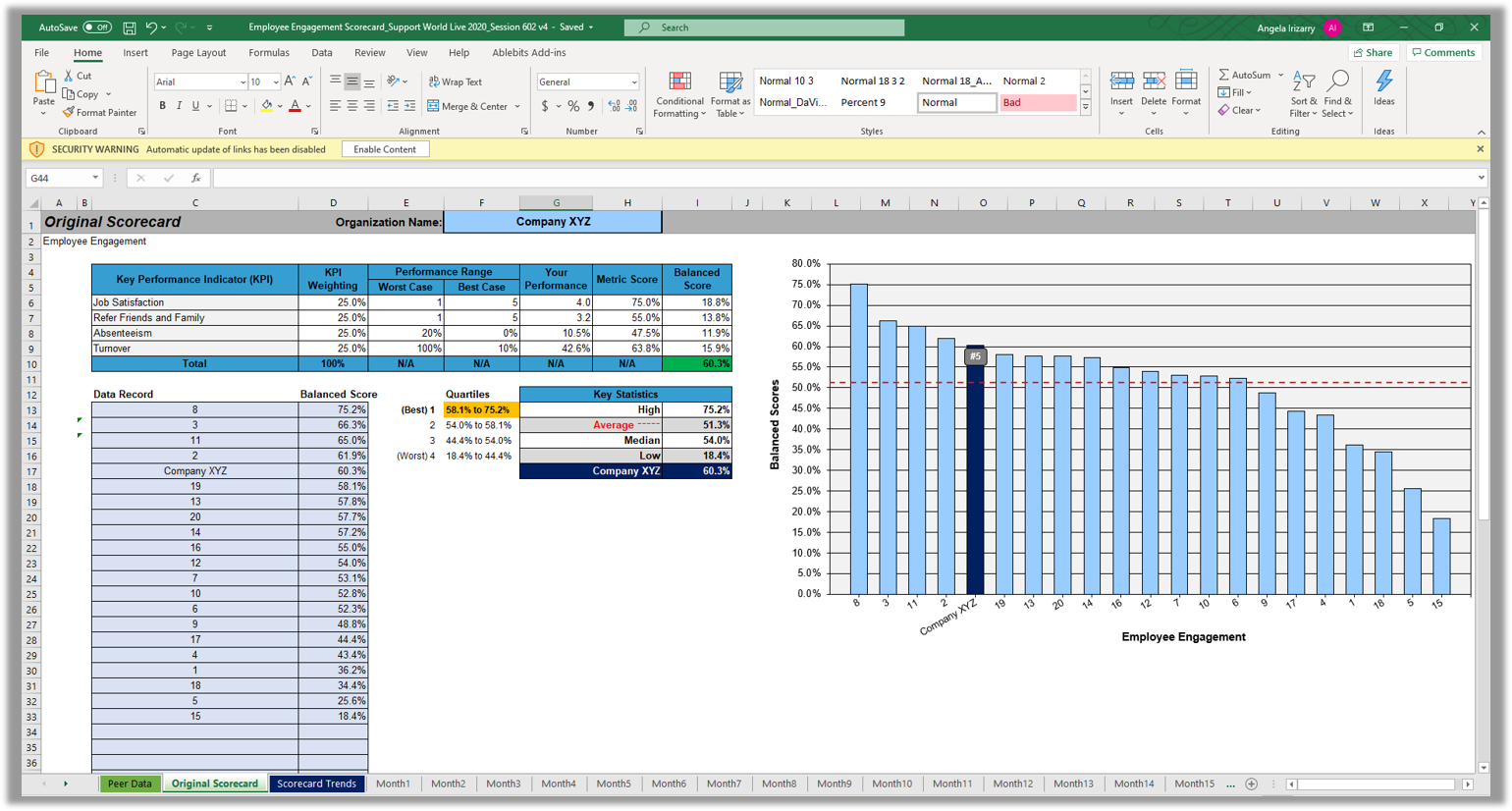Open Format as Table gallery

[x=729, y=94]
